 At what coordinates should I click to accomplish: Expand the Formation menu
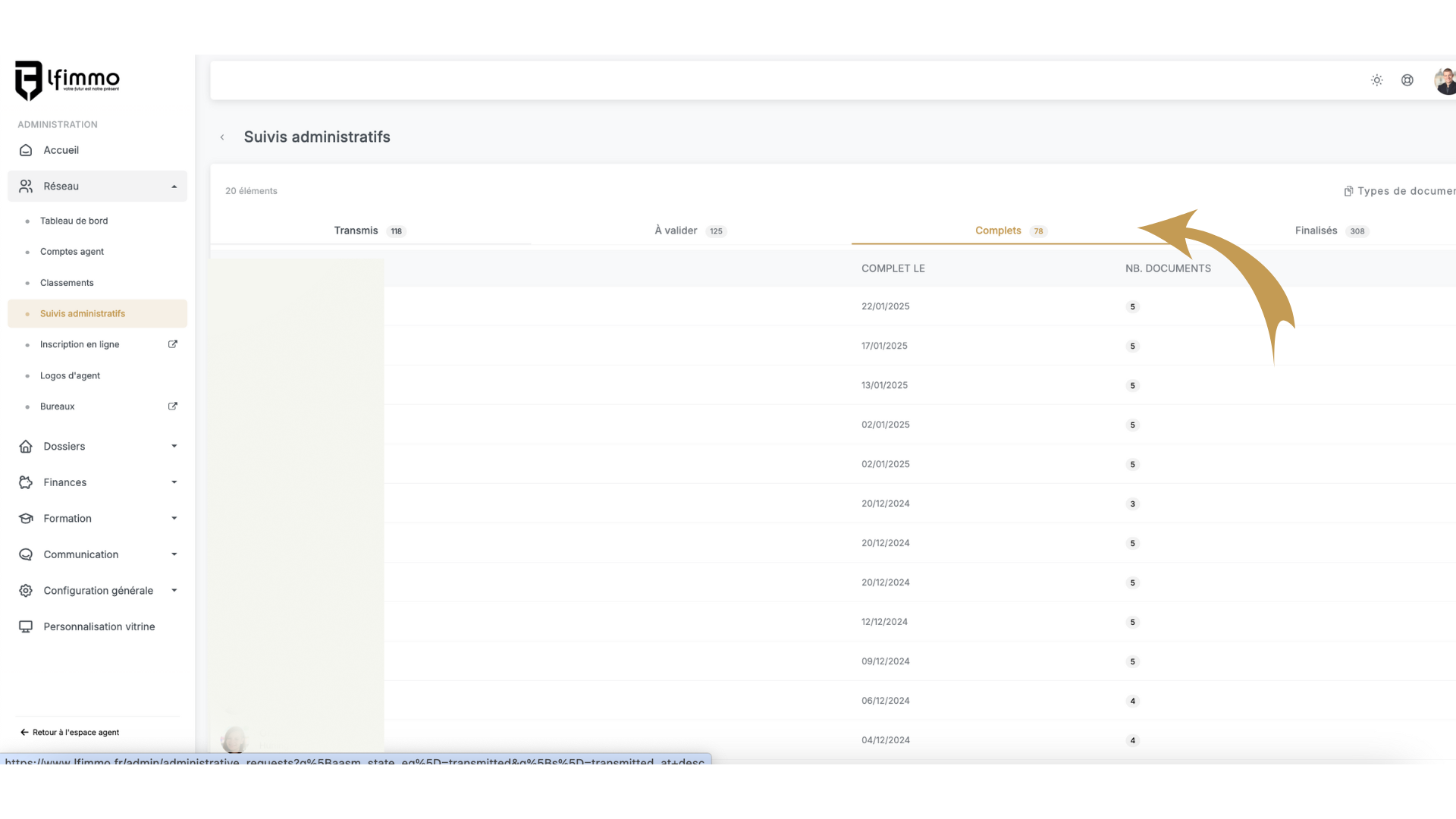point(174,519)
